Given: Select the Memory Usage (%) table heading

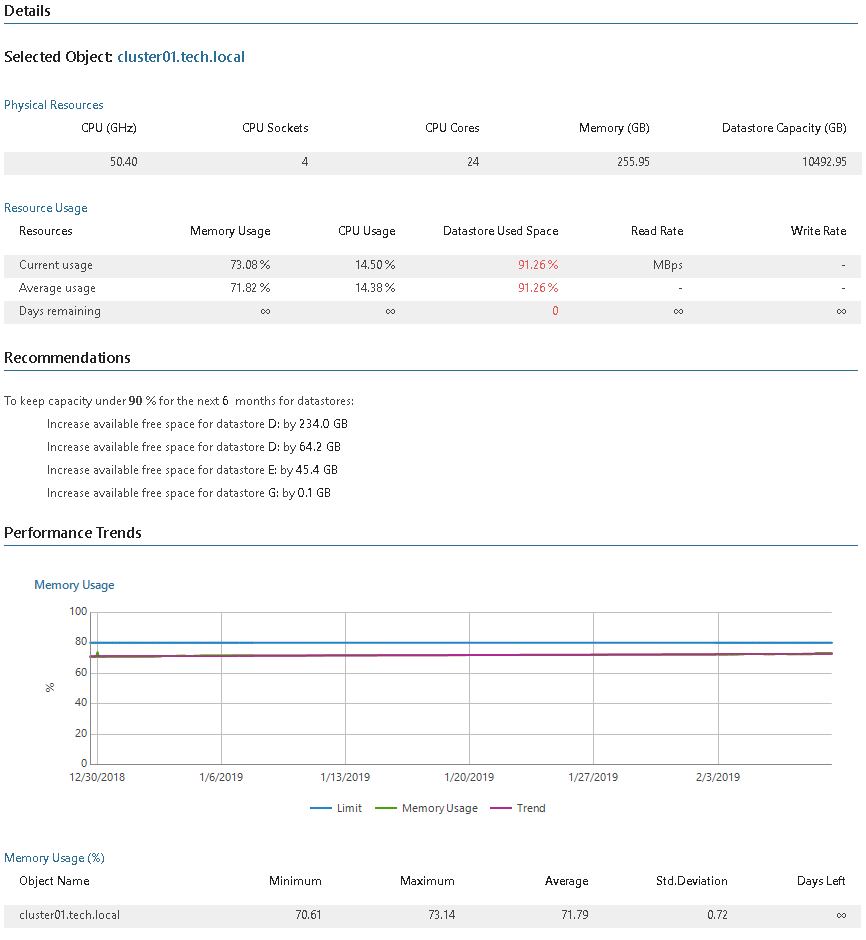Looking at the screenshot, I should [x=55, y=858].
